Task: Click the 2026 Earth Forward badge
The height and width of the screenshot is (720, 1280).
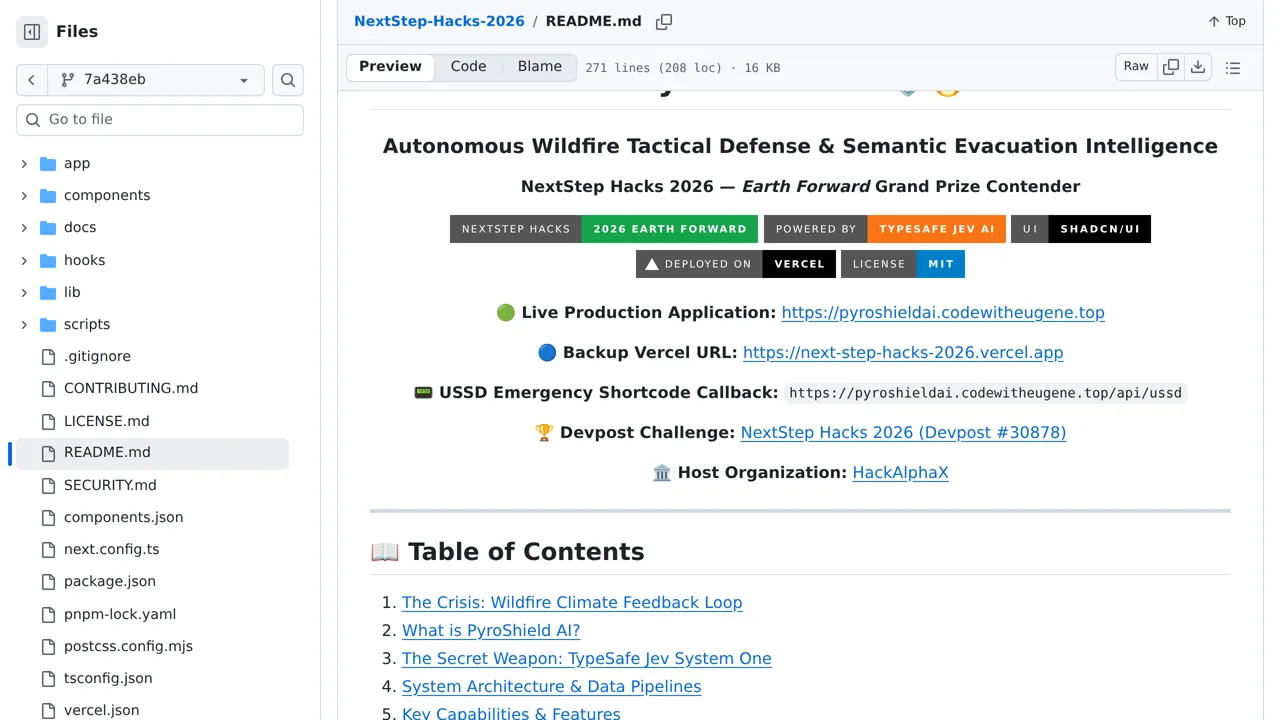Action: 604,229
